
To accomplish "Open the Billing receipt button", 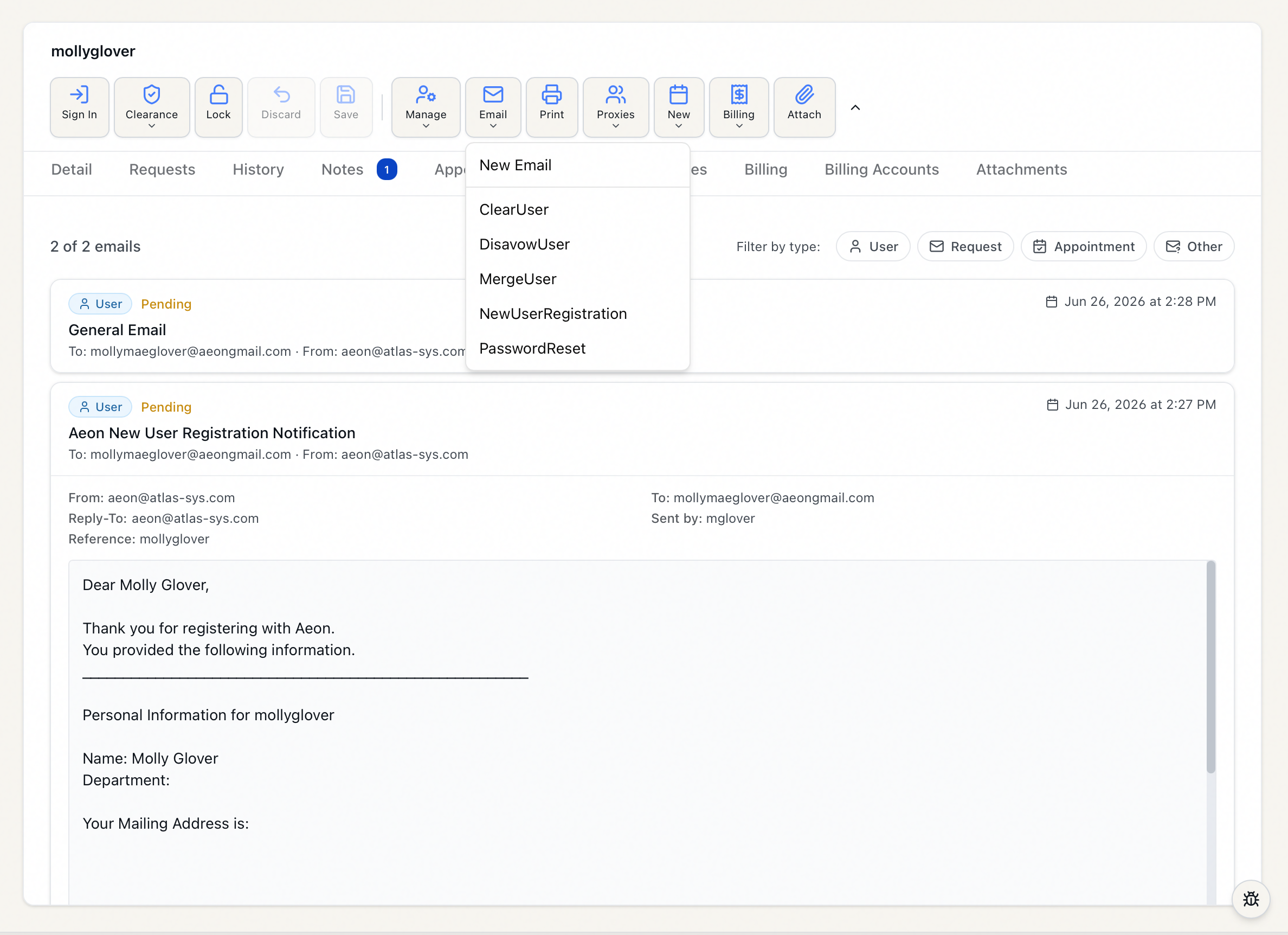I will point(739,107).
